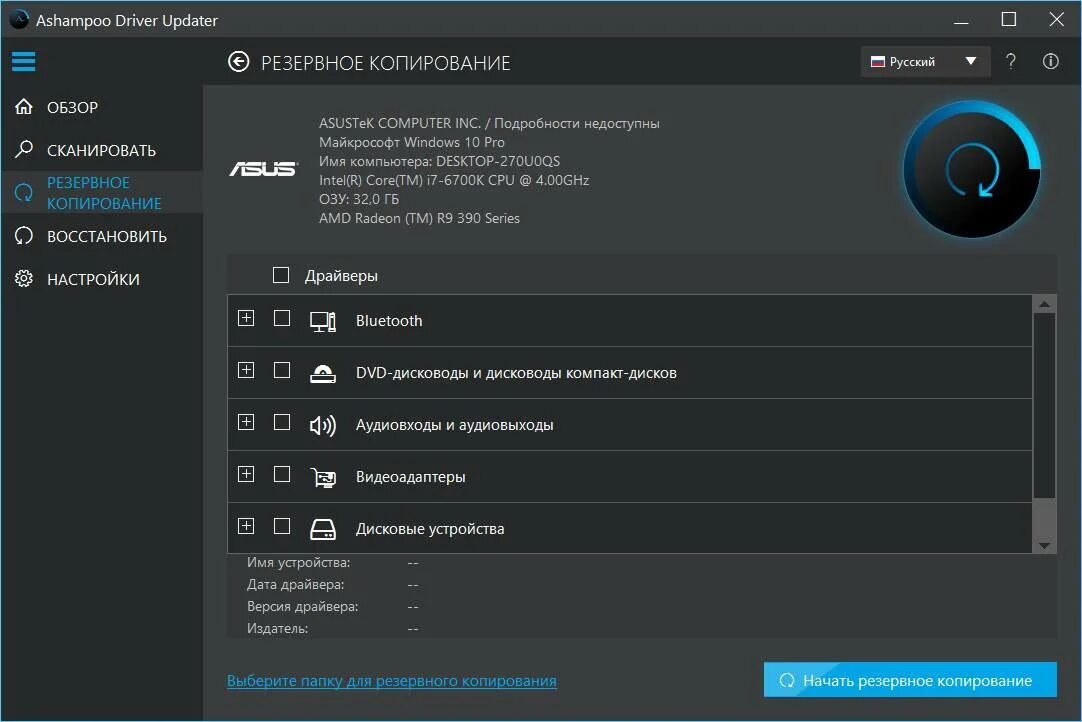Click the Аудиовходы и аудиовыходы label

pos(455,425)
